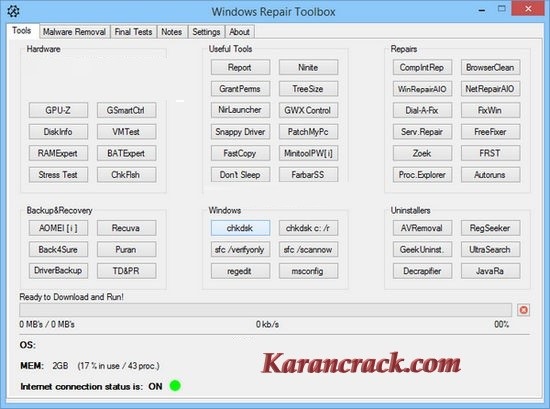
Task: Open WinRepairAIO
Action: 422,89
